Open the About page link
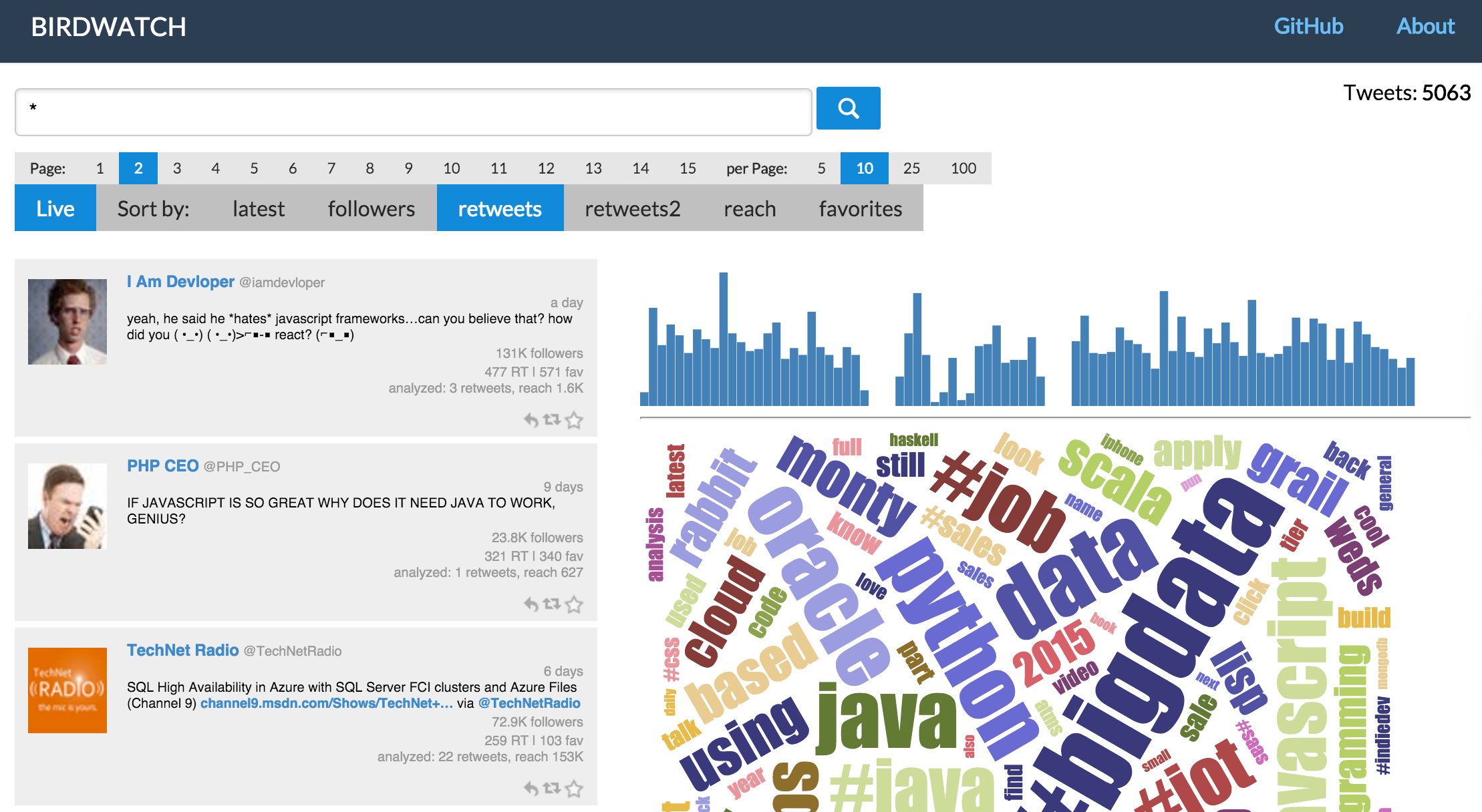 (1425, 27)
